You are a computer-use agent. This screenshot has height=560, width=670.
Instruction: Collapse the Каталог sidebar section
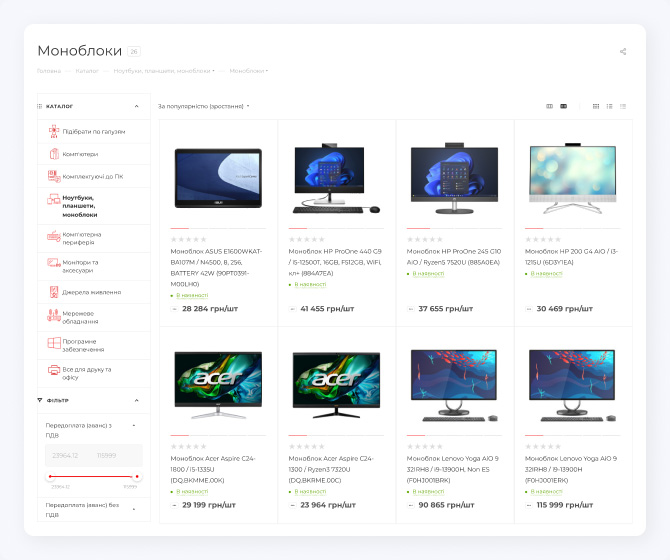(136, 106)
